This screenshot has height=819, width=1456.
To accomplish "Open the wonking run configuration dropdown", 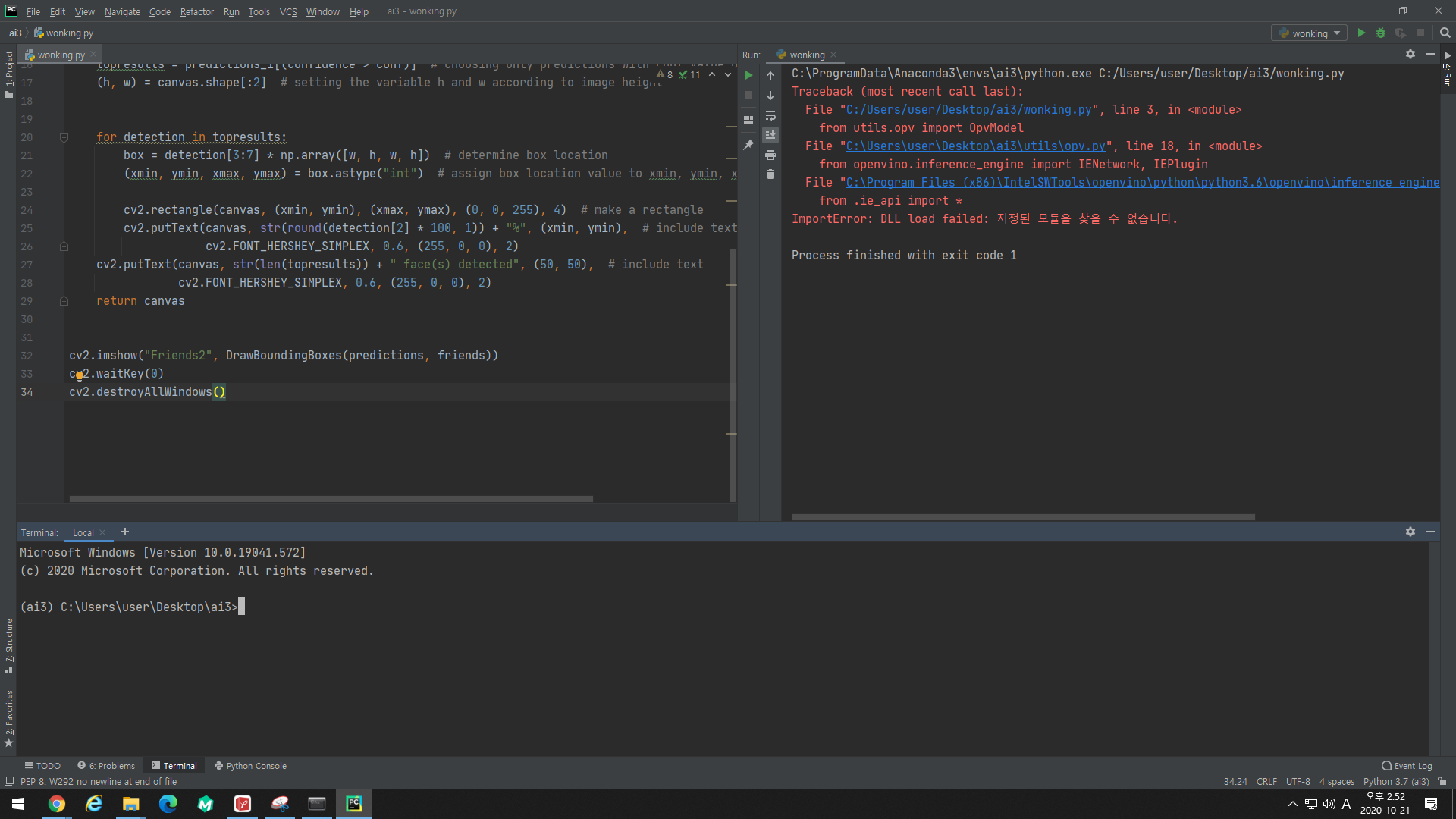I will click(1310, 33).
